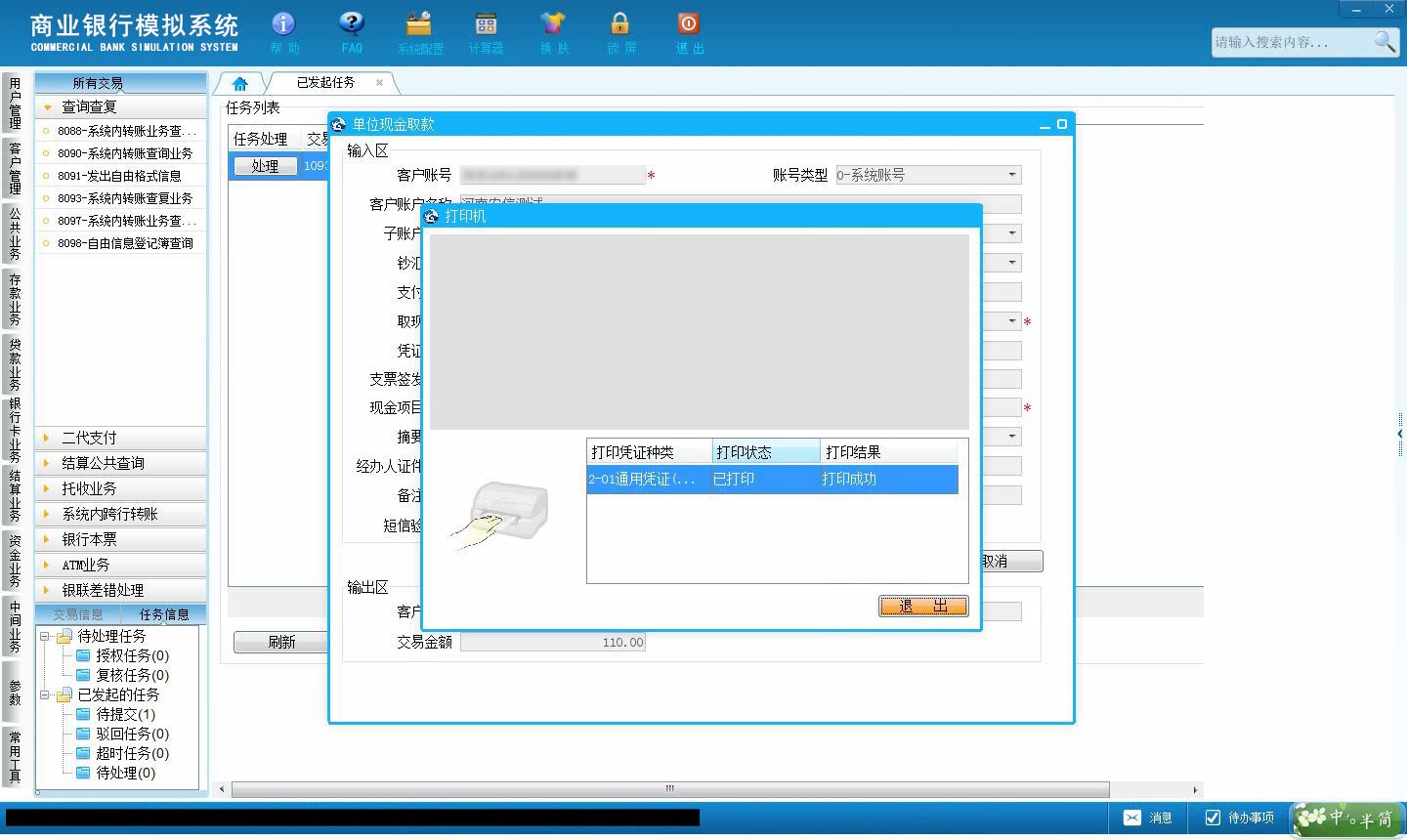Collapse the 待处理任务 tree node
This screenshot has height=840, width=1407.
[44, 636]
